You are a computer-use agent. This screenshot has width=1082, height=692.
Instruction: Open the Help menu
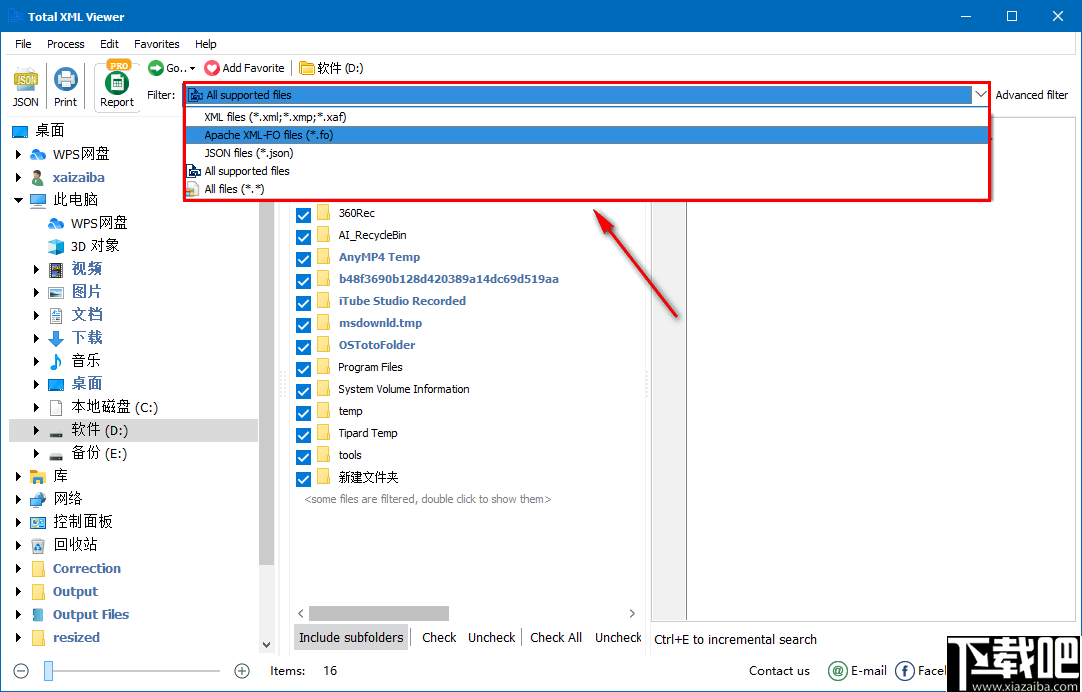coord(206,43)
